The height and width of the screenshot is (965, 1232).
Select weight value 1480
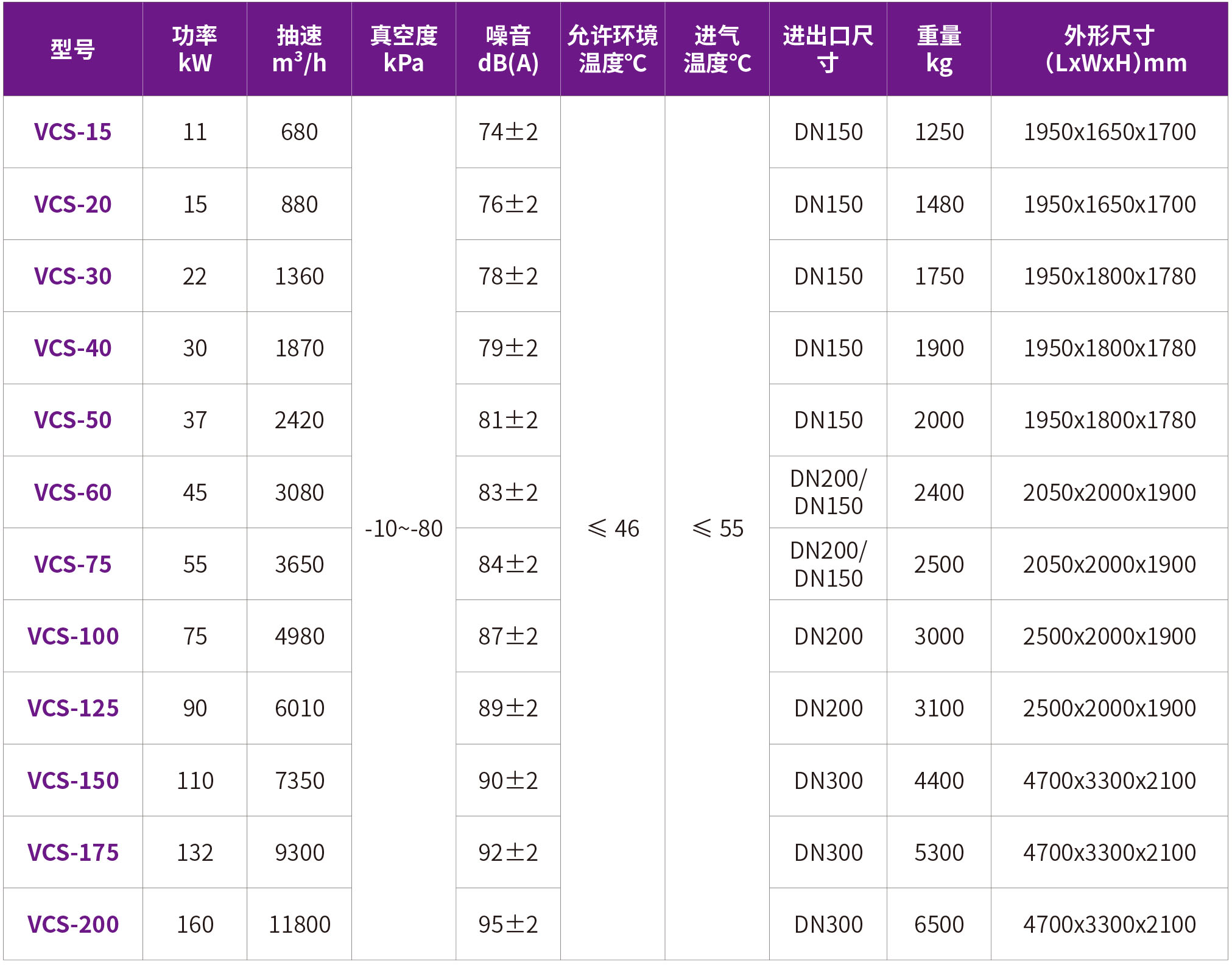click(x=939, y=205)
